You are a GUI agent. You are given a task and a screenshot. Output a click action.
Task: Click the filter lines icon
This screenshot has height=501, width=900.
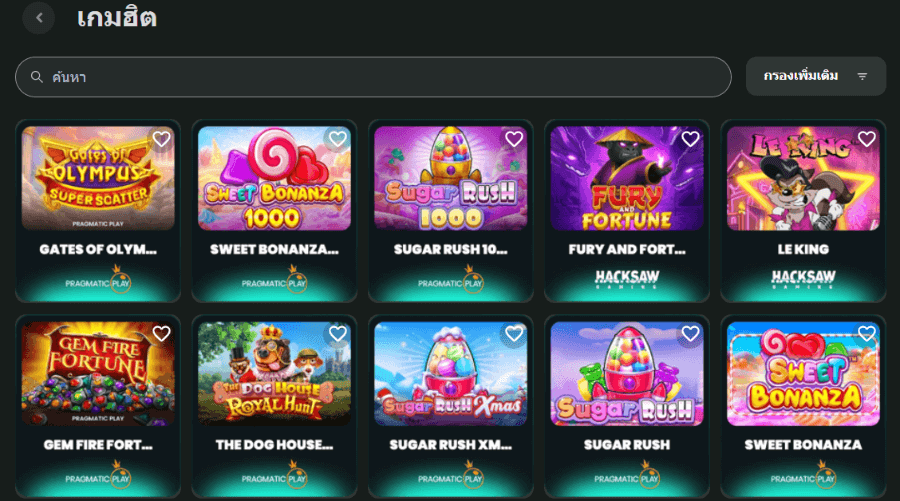coord(862,76)
